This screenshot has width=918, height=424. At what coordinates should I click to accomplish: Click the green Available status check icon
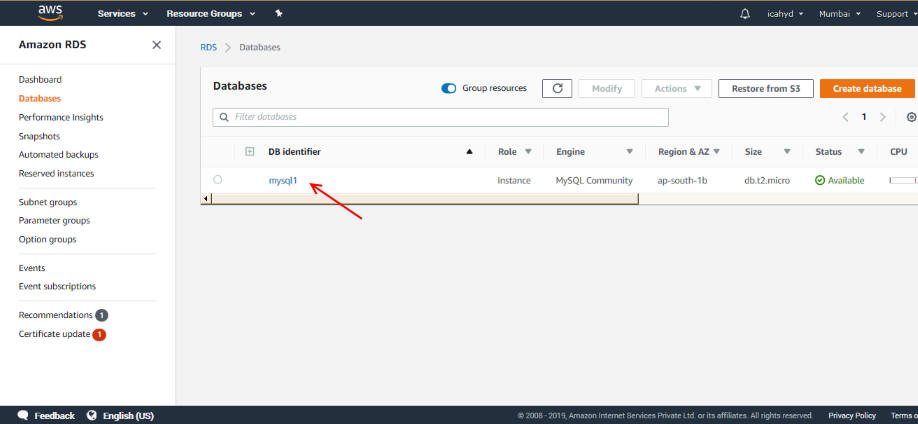[820, 180]
